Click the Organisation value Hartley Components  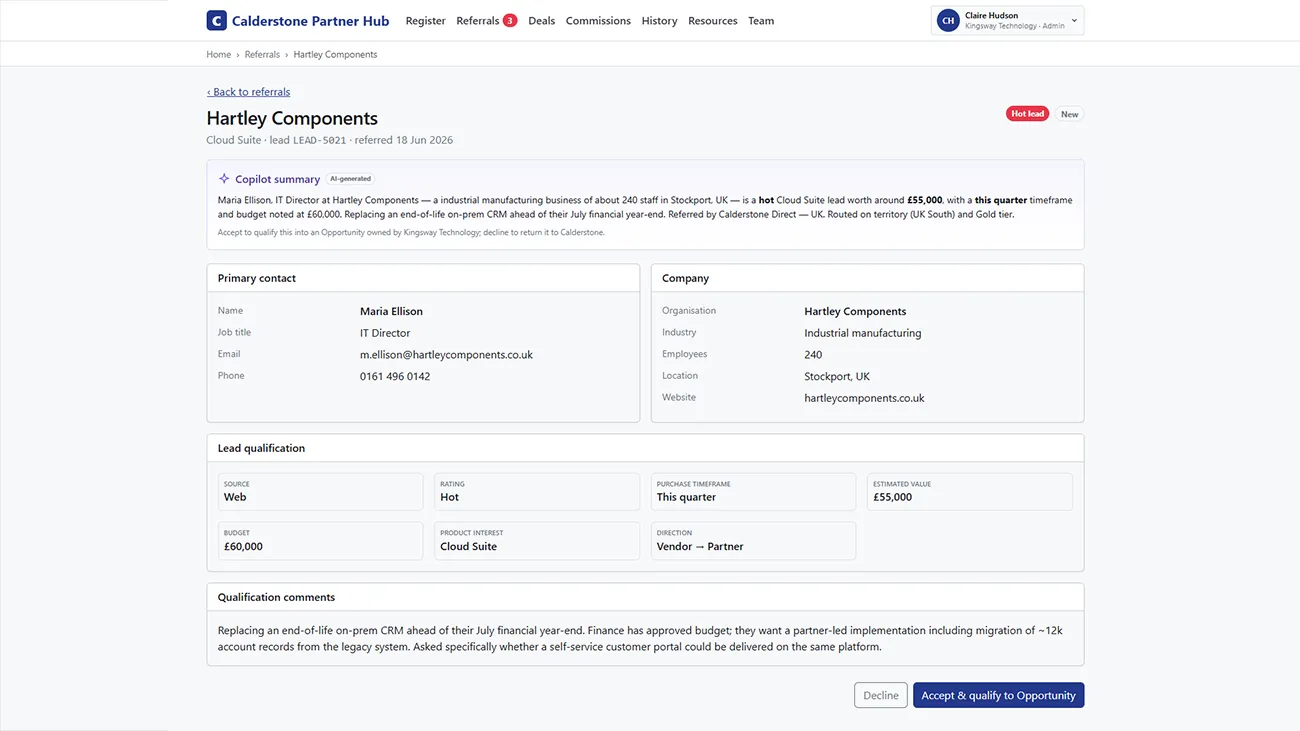coord(855,311)
